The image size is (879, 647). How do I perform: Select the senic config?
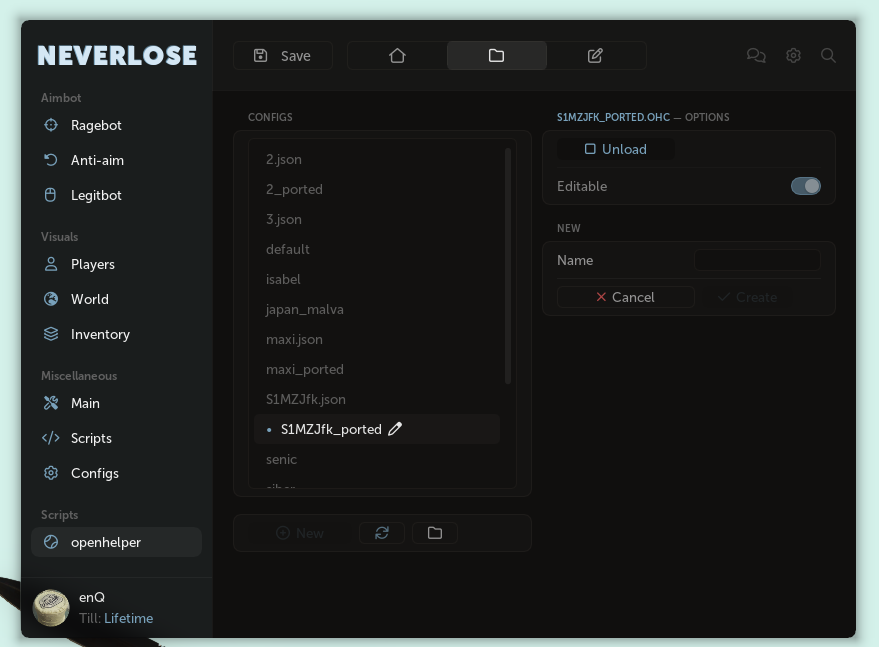pos(377,459)
